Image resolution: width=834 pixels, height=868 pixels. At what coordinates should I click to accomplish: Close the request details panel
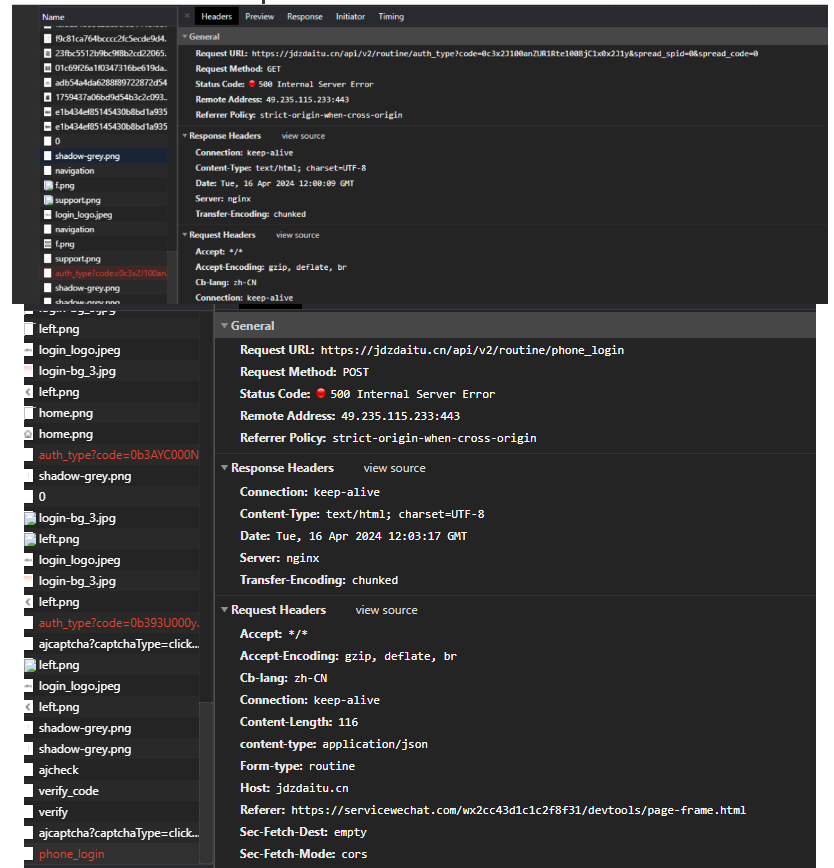(x=187, y=17)
